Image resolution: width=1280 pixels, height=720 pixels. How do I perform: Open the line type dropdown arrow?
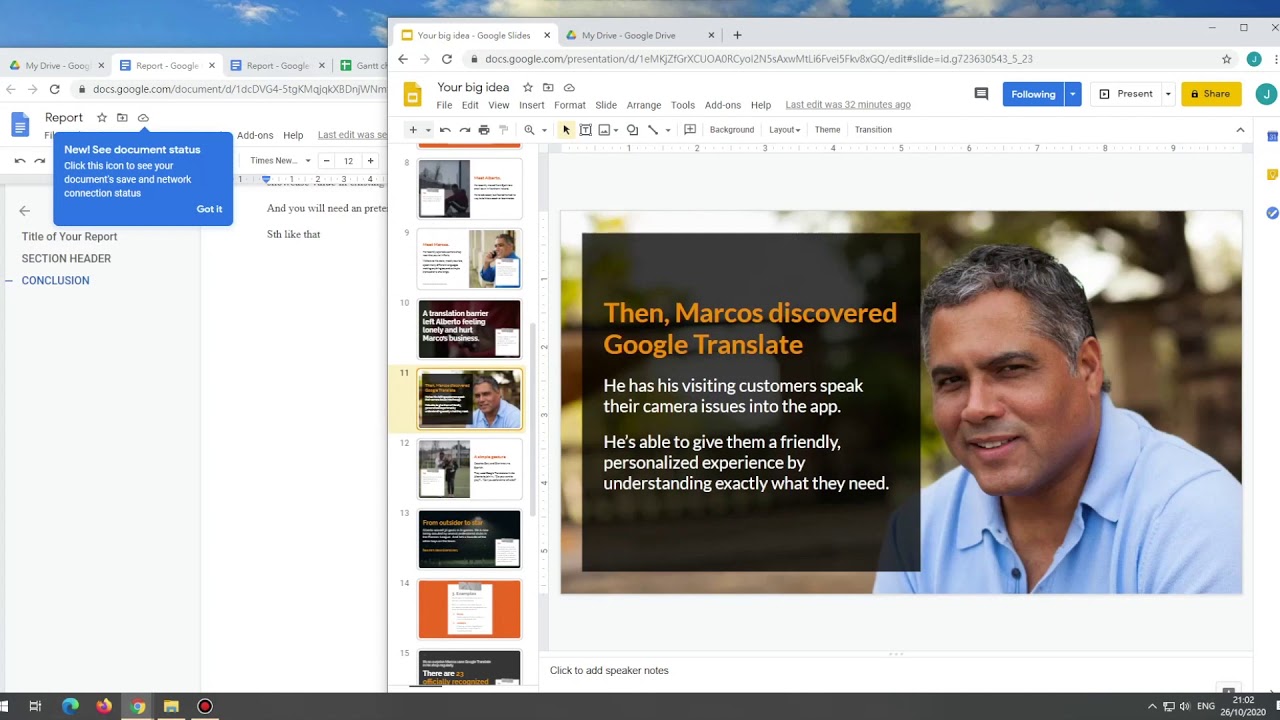pyautogui.click(x=667, y=130)
